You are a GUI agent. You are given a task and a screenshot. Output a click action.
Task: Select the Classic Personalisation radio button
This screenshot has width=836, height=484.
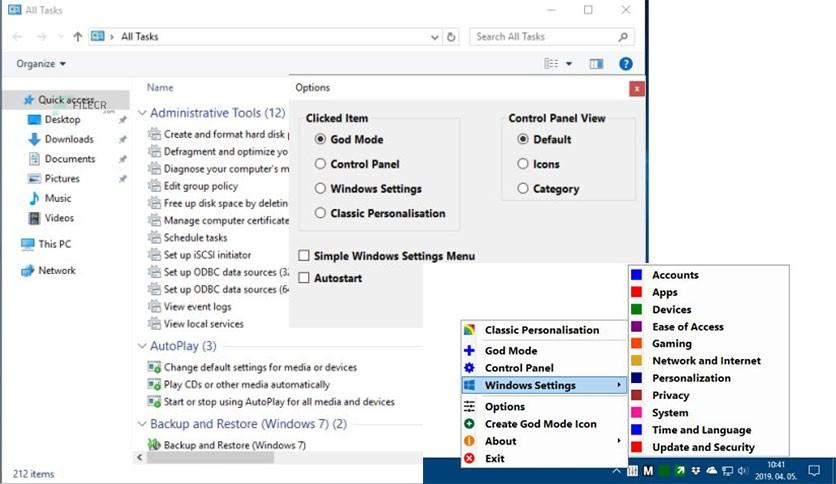(320, 213)
